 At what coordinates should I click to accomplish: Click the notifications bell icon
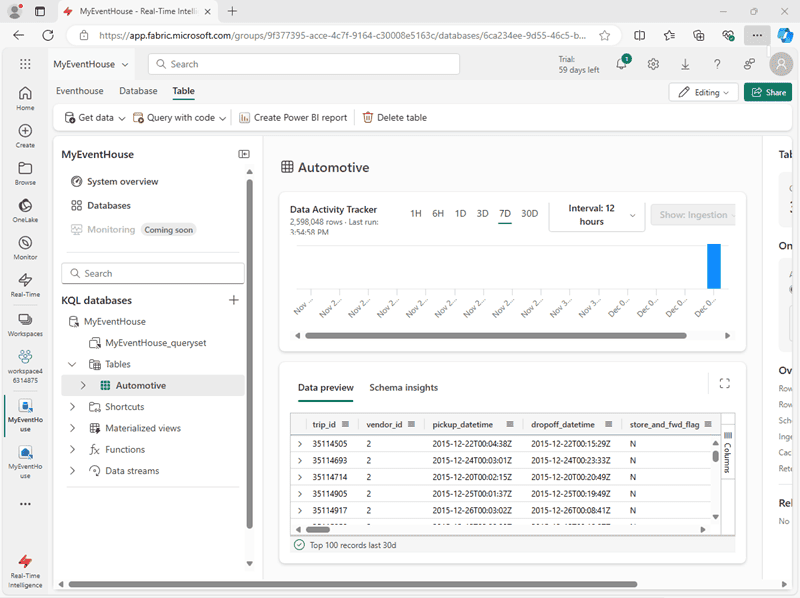pos(622,64)
